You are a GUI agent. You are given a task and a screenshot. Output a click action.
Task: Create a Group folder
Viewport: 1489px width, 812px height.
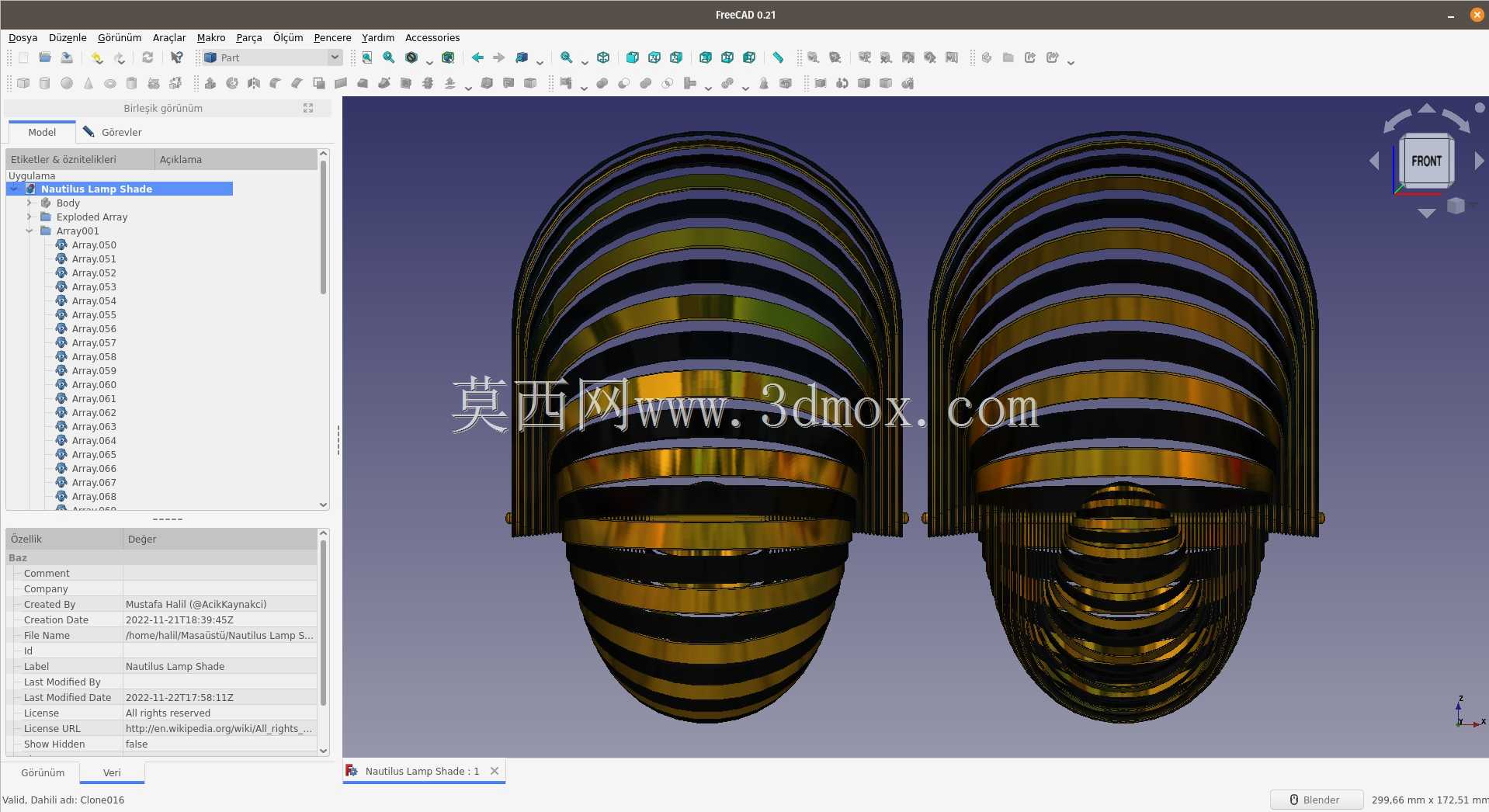[x=1008, y=57]
